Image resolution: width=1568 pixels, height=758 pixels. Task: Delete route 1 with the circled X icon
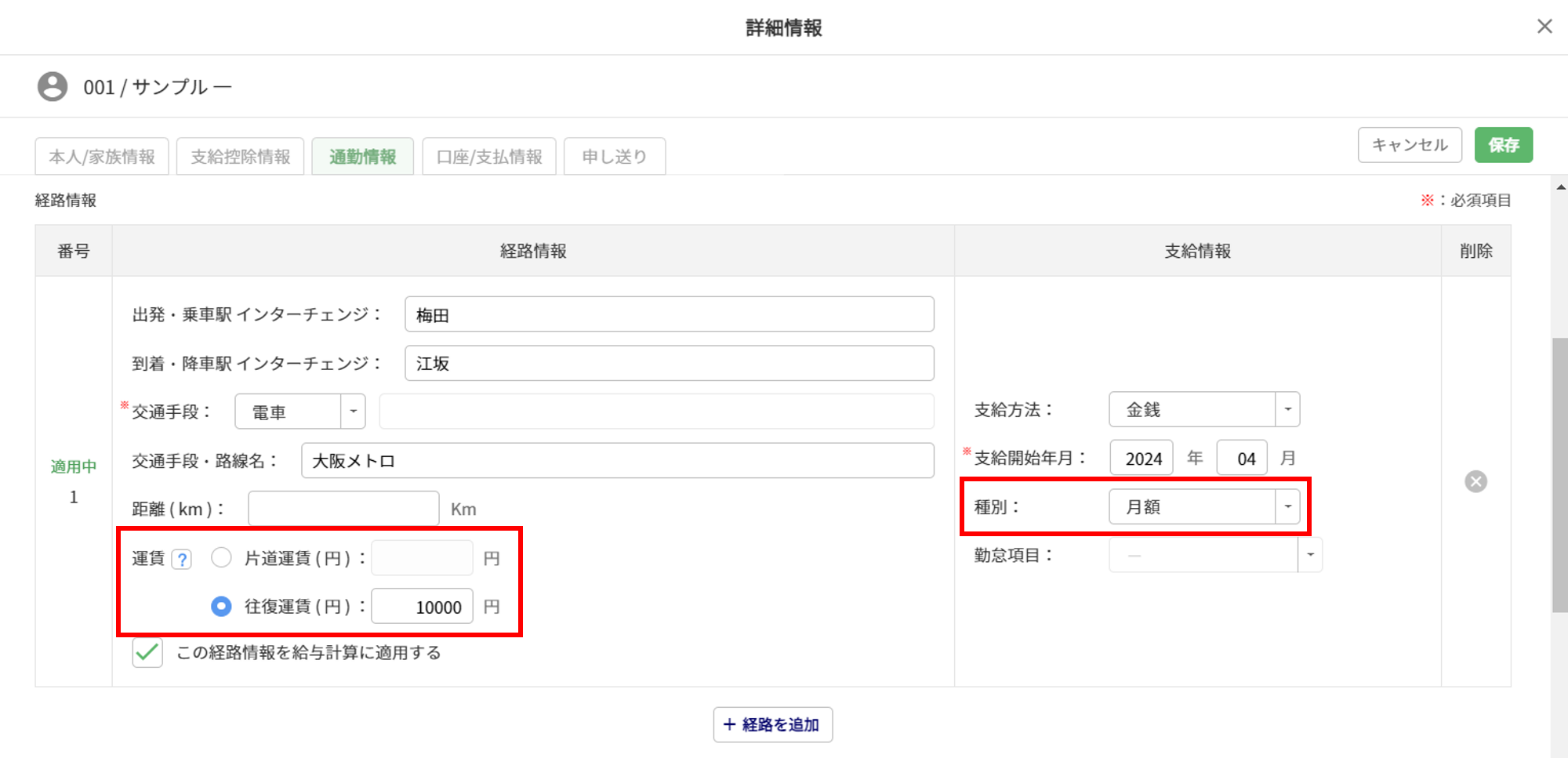[1475, 481]
